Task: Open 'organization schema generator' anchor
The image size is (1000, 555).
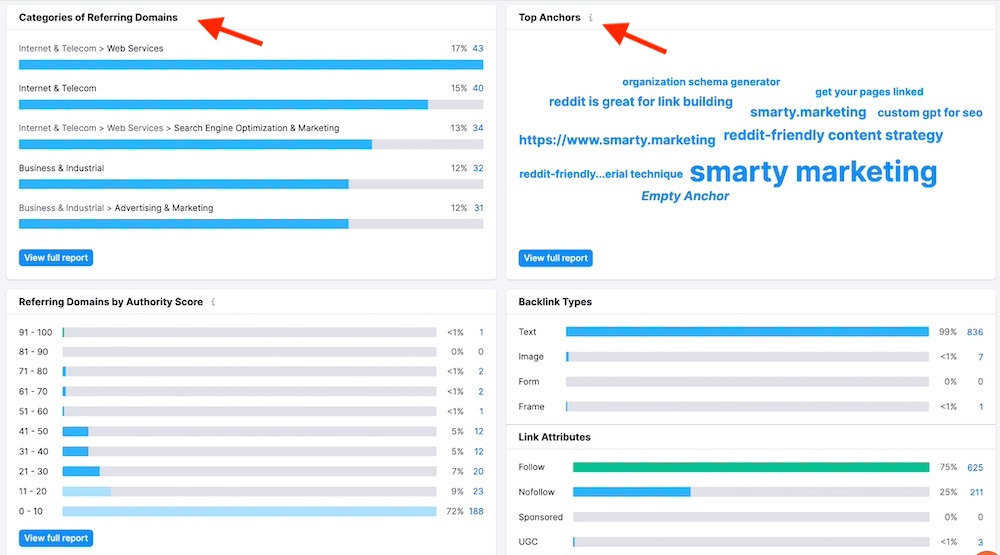Action: tap(701, 82)
